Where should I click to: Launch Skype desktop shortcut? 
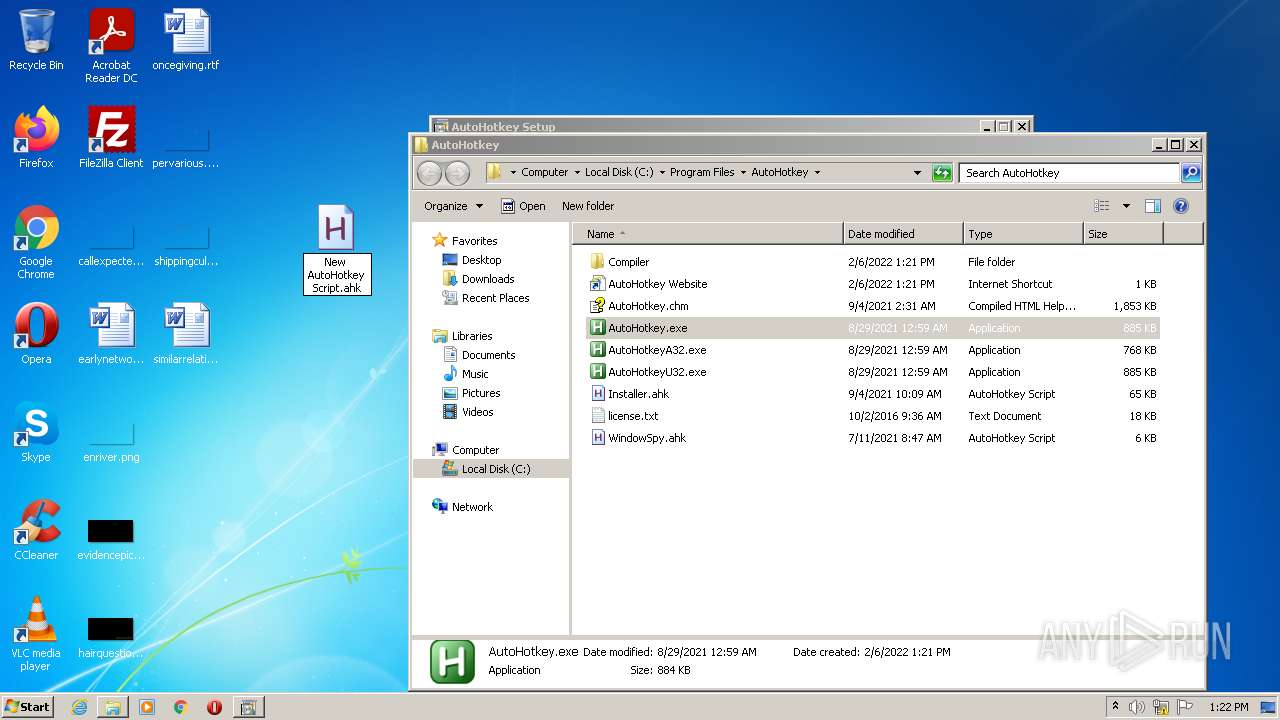click(36, 432)
